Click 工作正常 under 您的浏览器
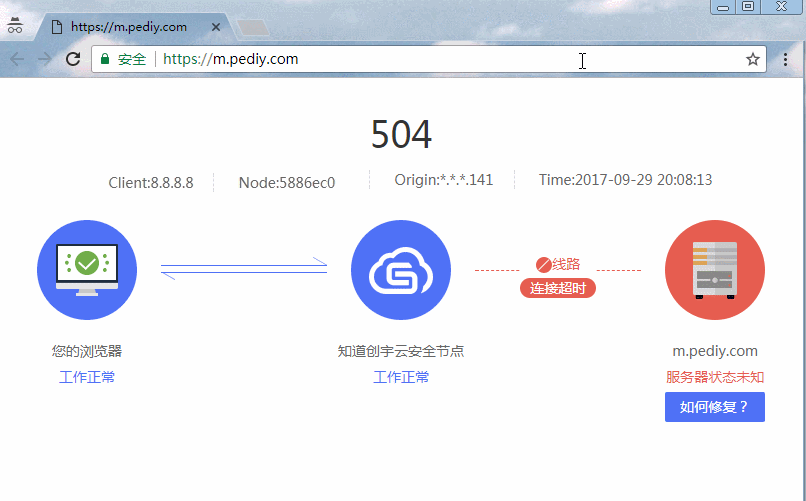Image resolution: width=806 pixels, height=501 pixels. (x=87, y=377)
